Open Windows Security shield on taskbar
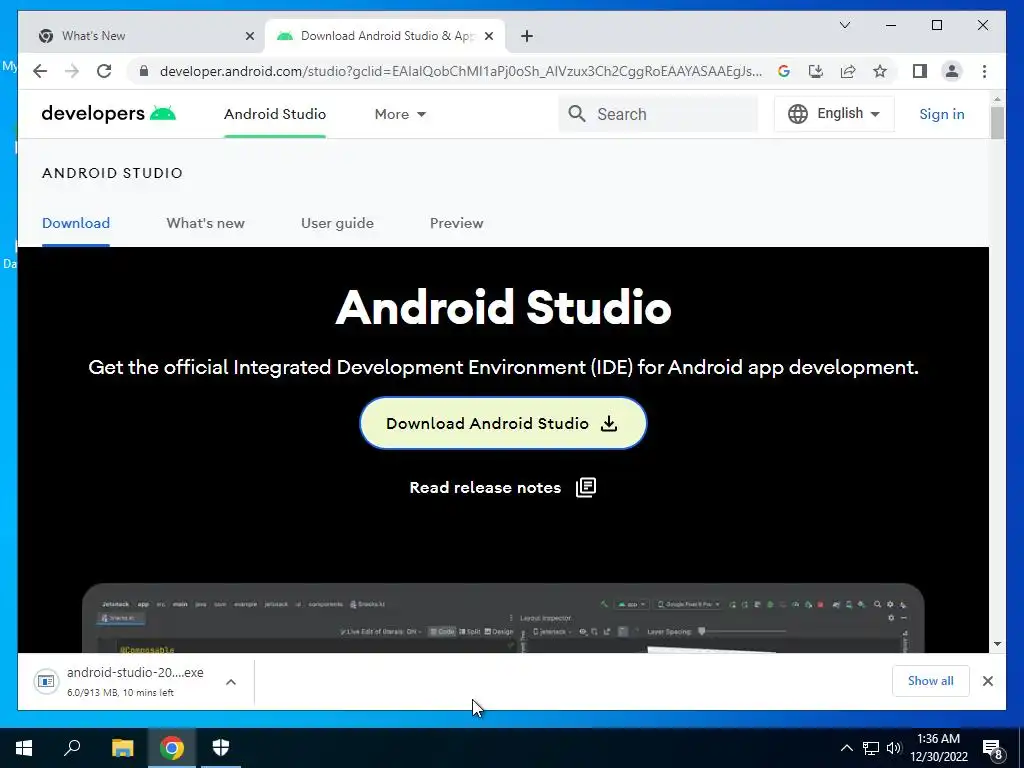 [221, 748]
